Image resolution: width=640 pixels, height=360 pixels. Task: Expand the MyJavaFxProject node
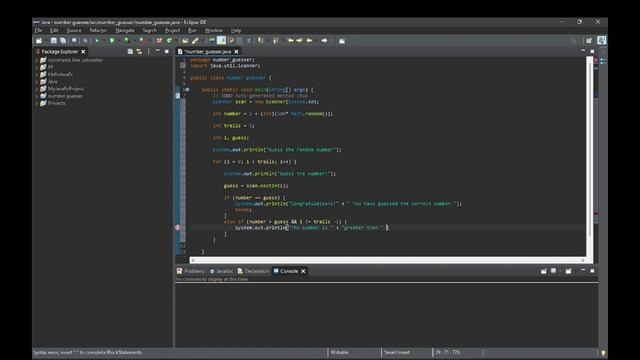click(x=37, y=89)
